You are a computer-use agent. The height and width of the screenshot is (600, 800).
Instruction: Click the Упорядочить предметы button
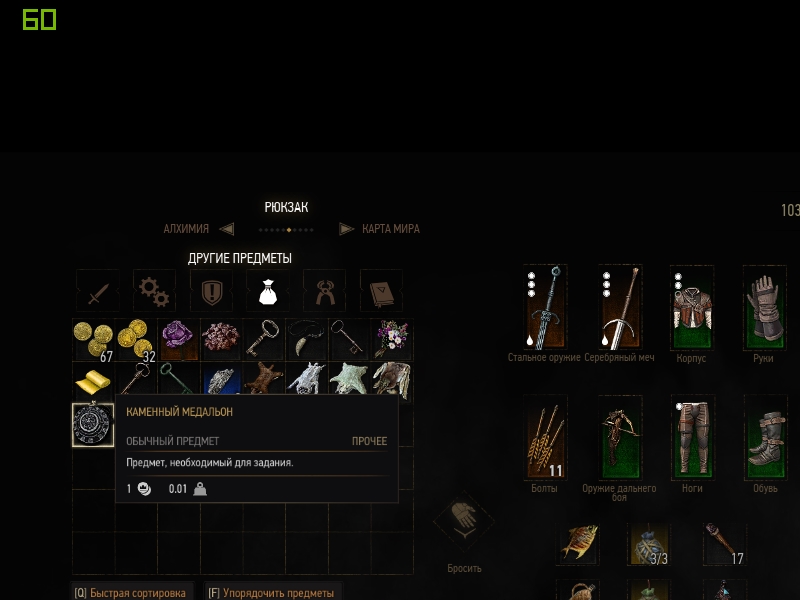[x=273, y=593]
